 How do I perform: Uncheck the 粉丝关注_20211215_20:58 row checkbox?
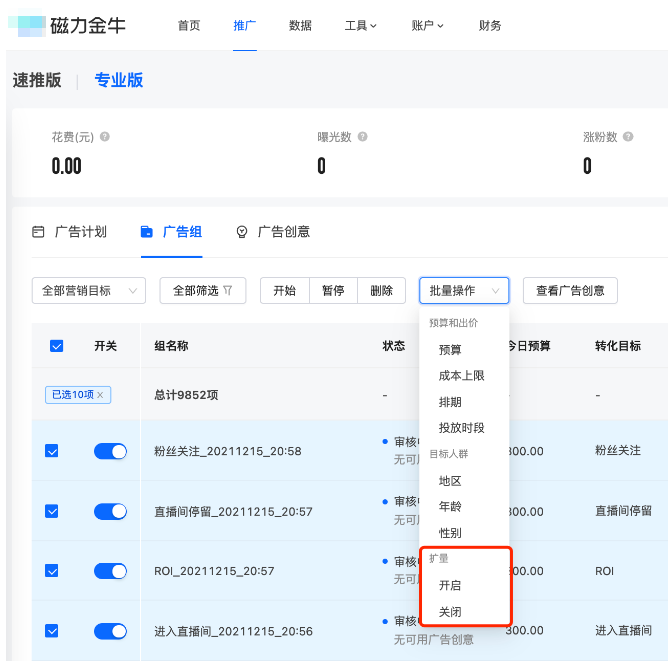point(52,451)
